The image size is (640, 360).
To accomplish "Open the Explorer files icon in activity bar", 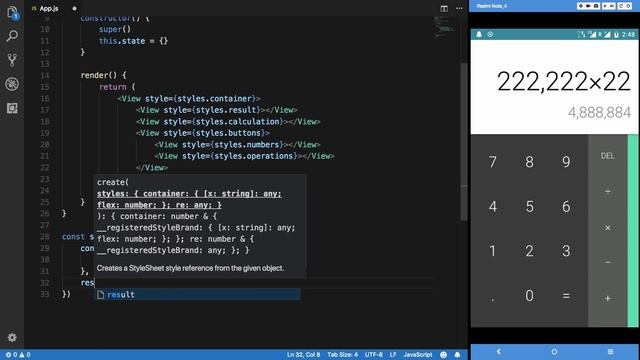I will pos(12,13).
